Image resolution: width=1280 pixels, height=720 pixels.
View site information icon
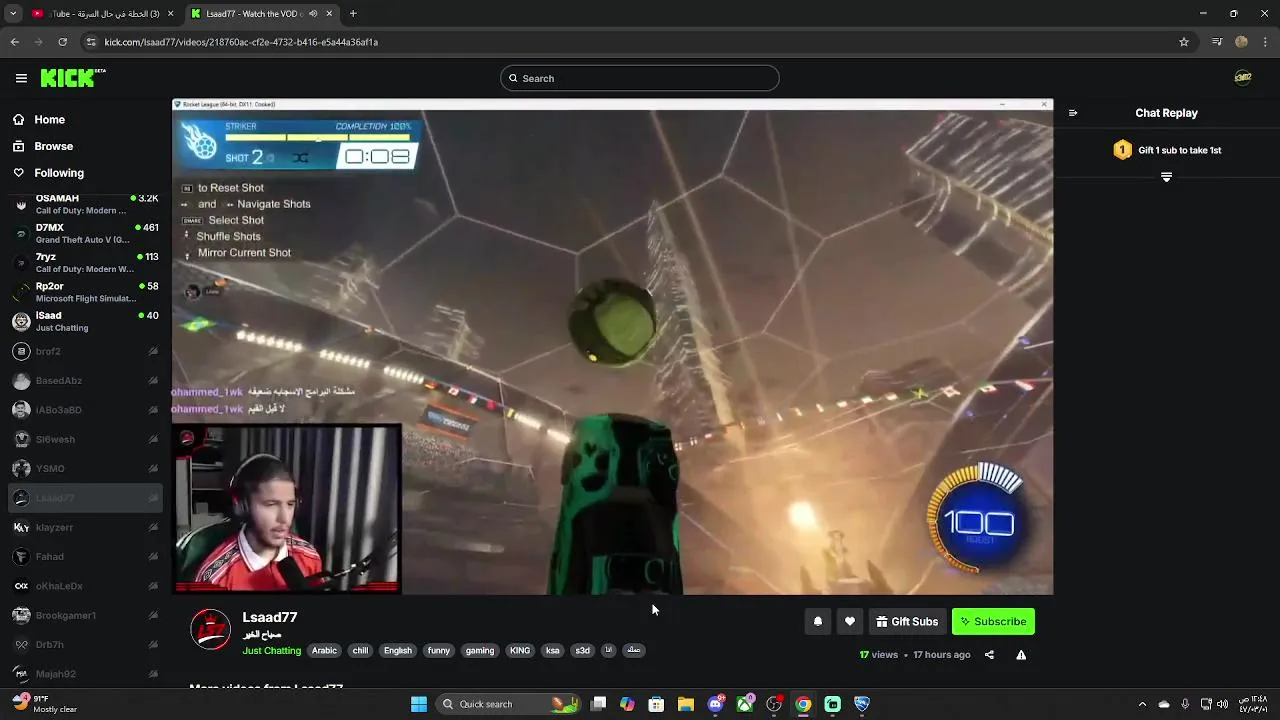pos(91,42)
